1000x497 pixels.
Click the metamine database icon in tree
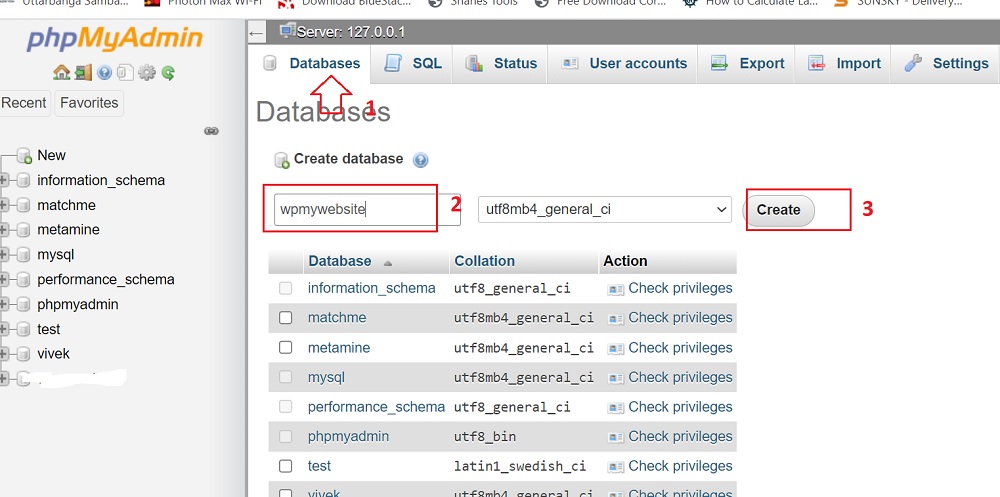[x=24, y=230]
